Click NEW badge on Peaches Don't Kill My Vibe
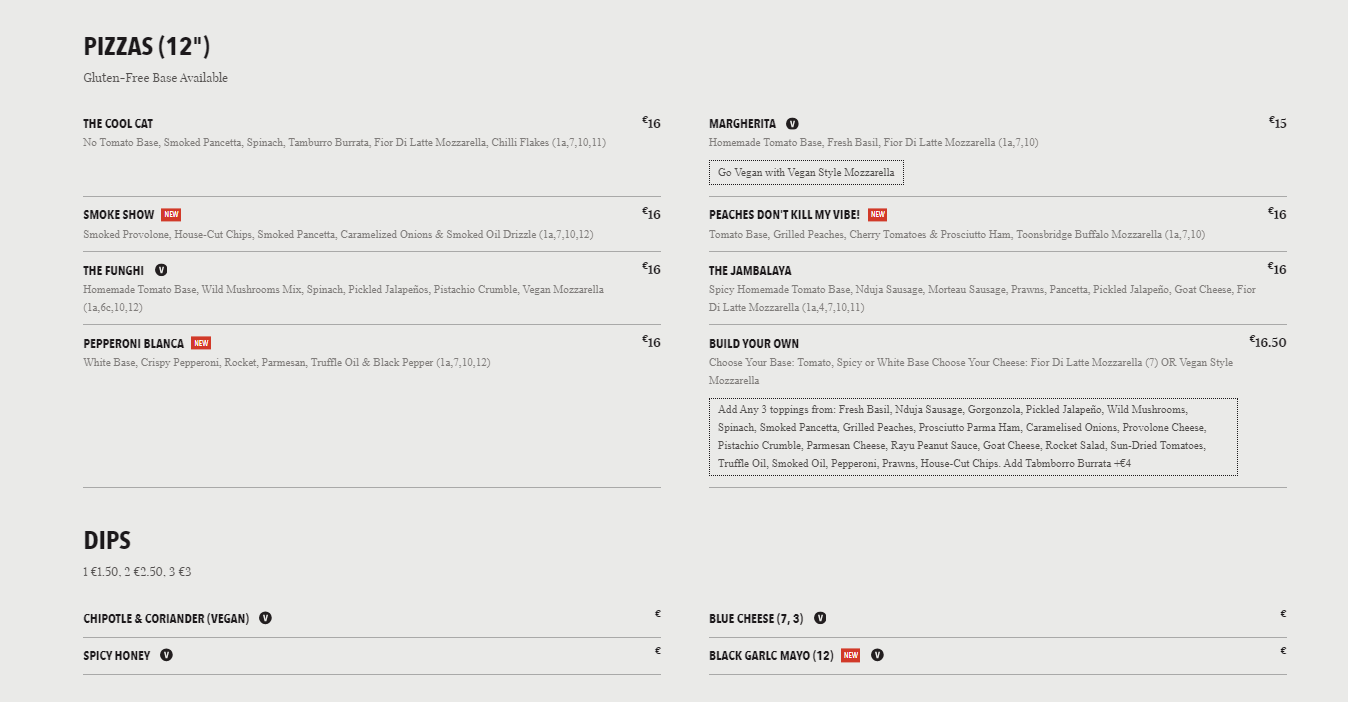 pos(877,215)
